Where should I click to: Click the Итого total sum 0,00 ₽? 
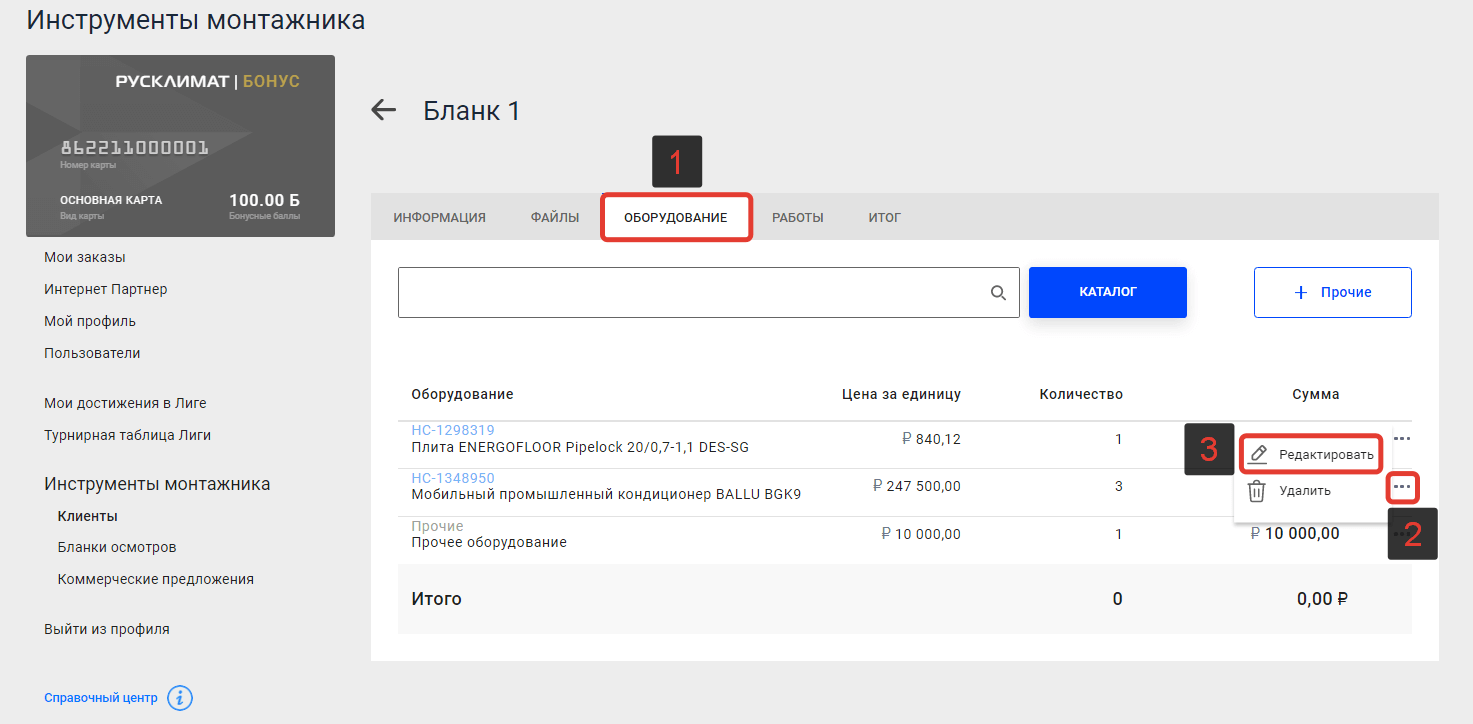(1323, 599)
